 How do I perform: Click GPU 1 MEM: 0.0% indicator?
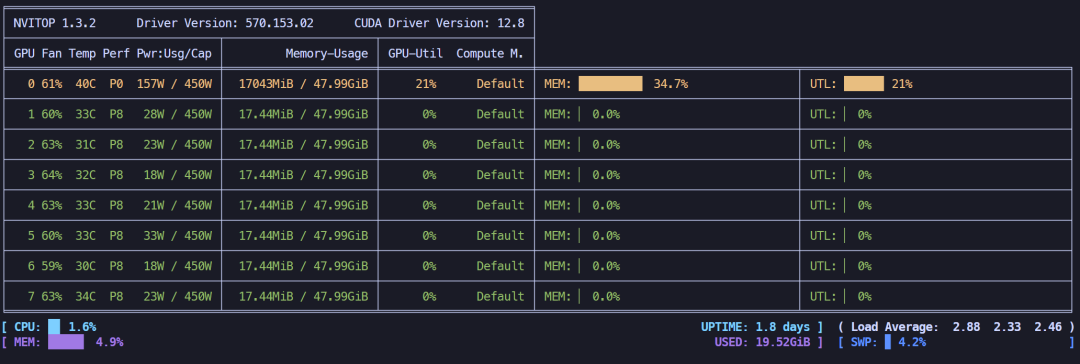tap(582, 114)
